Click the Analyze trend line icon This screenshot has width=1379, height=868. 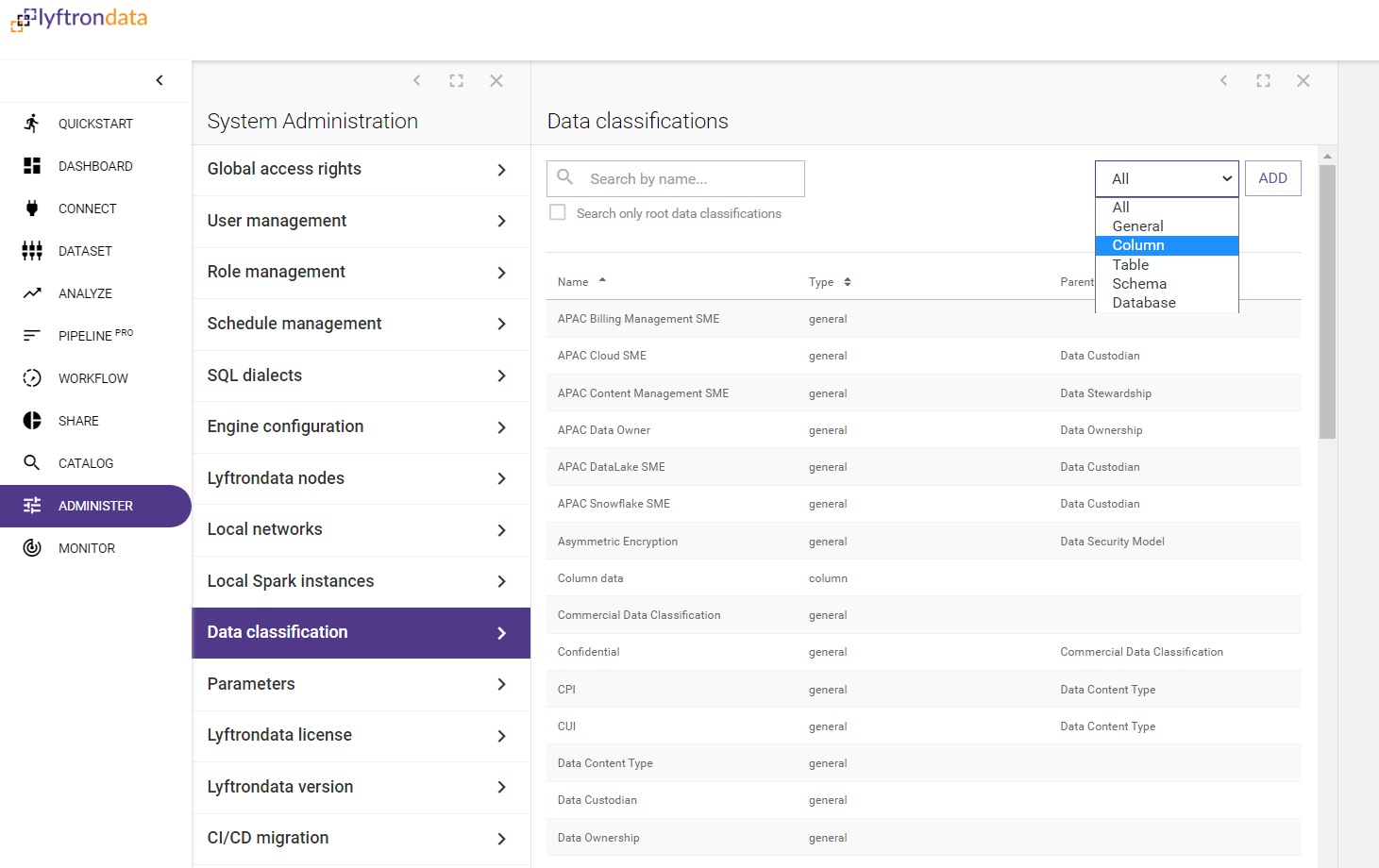coord(32,293)
